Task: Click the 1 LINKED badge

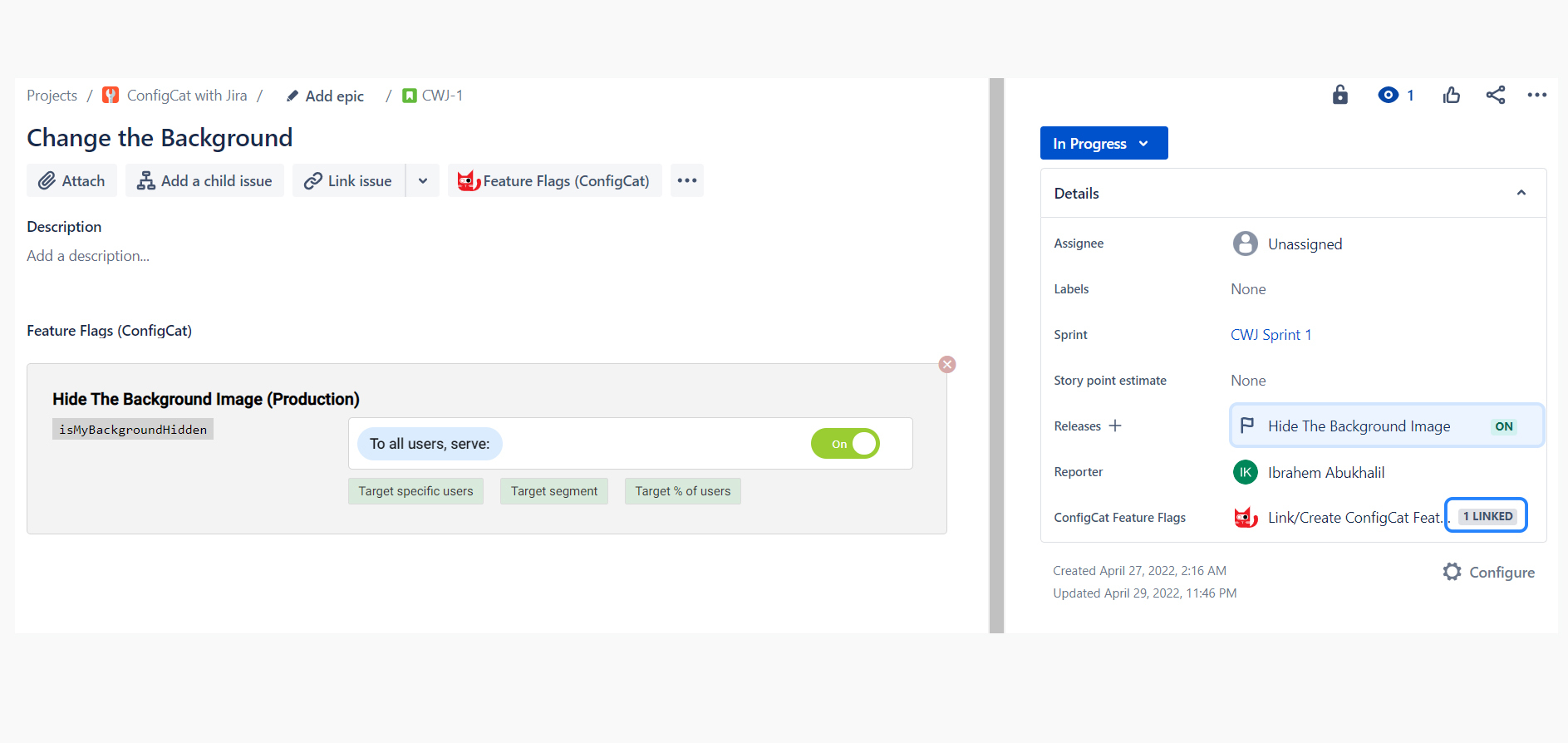Action: coord(1487,516)
